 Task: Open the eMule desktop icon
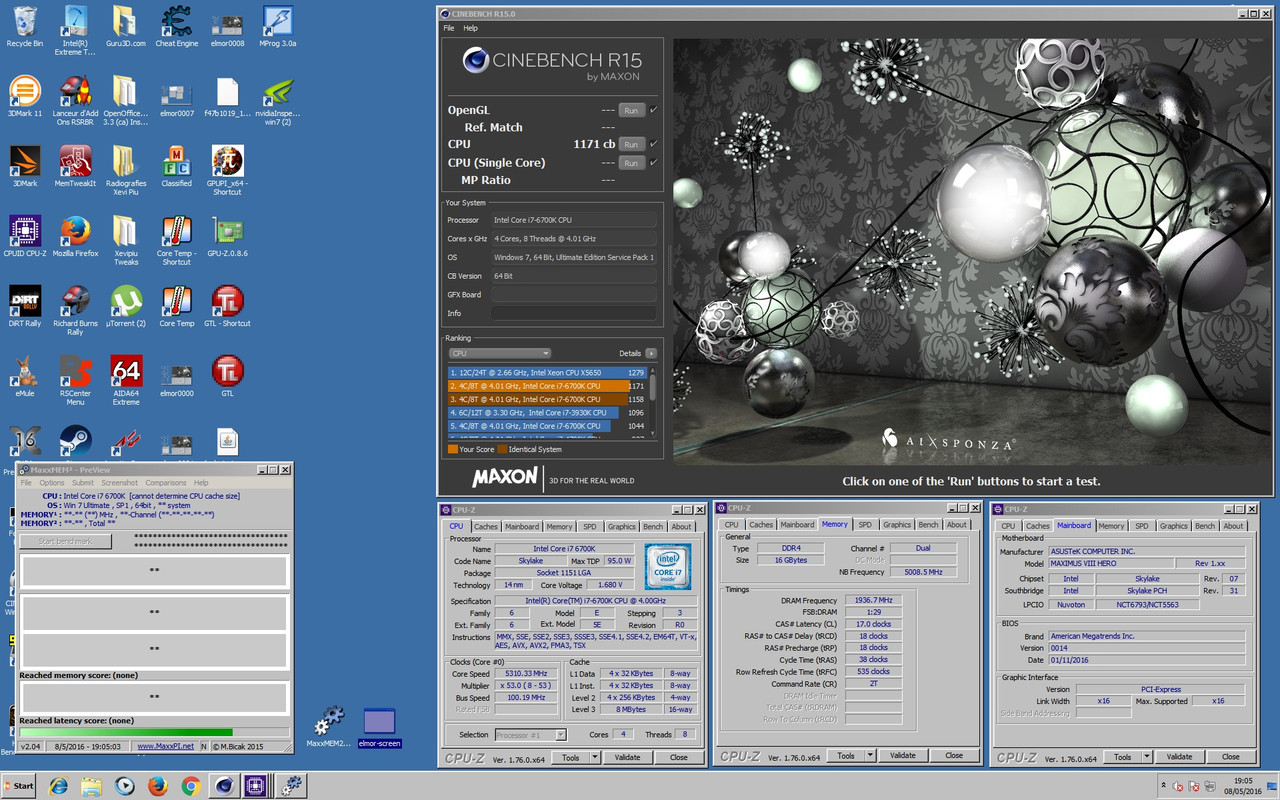coord(25,377)
